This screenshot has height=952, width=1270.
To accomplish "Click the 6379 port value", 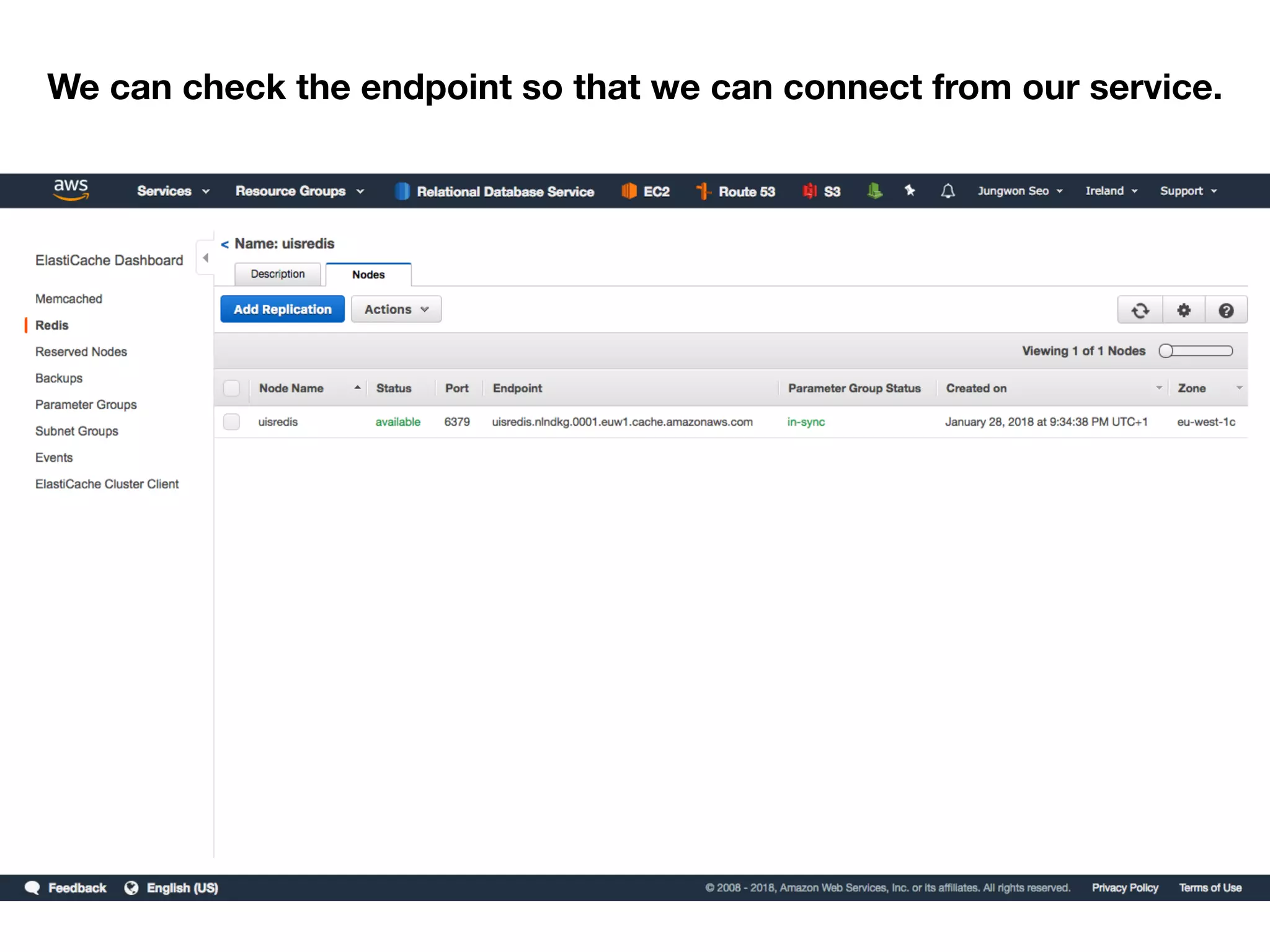I will click(457, 421).
